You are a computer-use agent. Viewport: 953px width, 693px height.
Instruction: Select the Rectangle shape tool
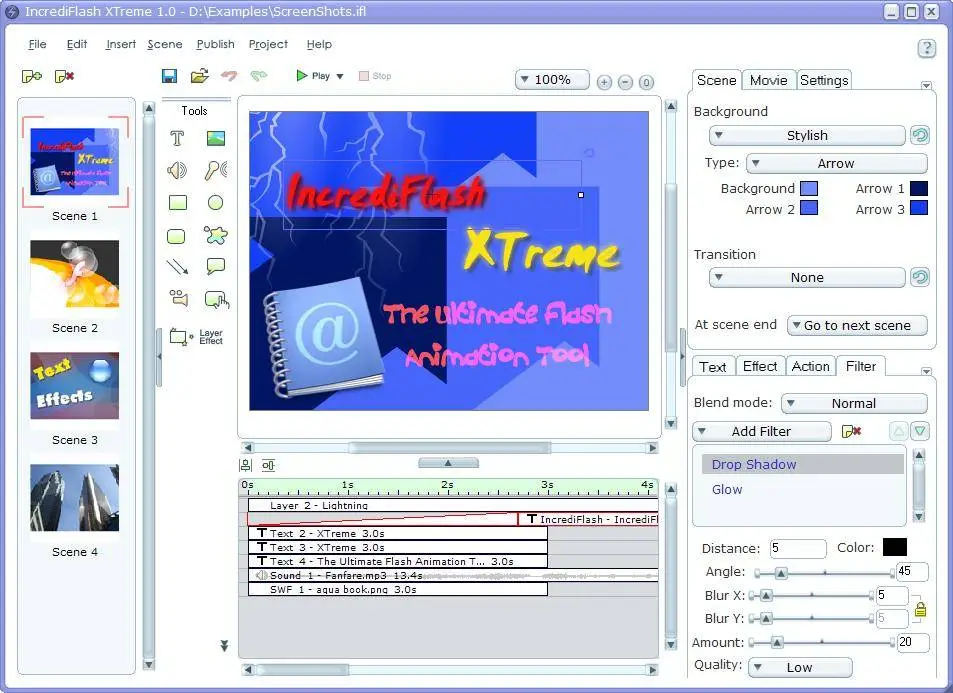point(177,202)
